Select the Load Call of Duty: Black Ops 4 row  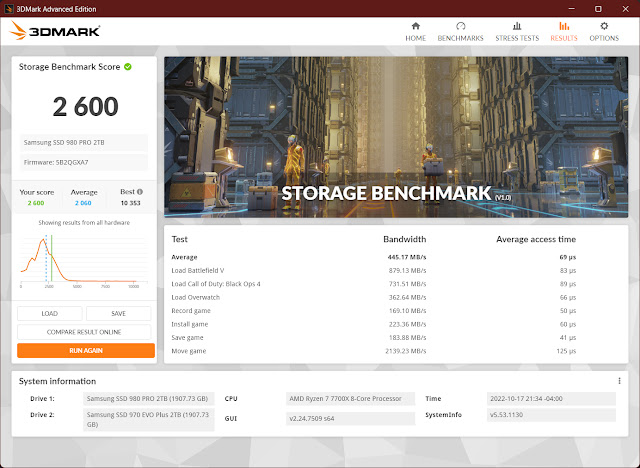click(x=373, y=284)
